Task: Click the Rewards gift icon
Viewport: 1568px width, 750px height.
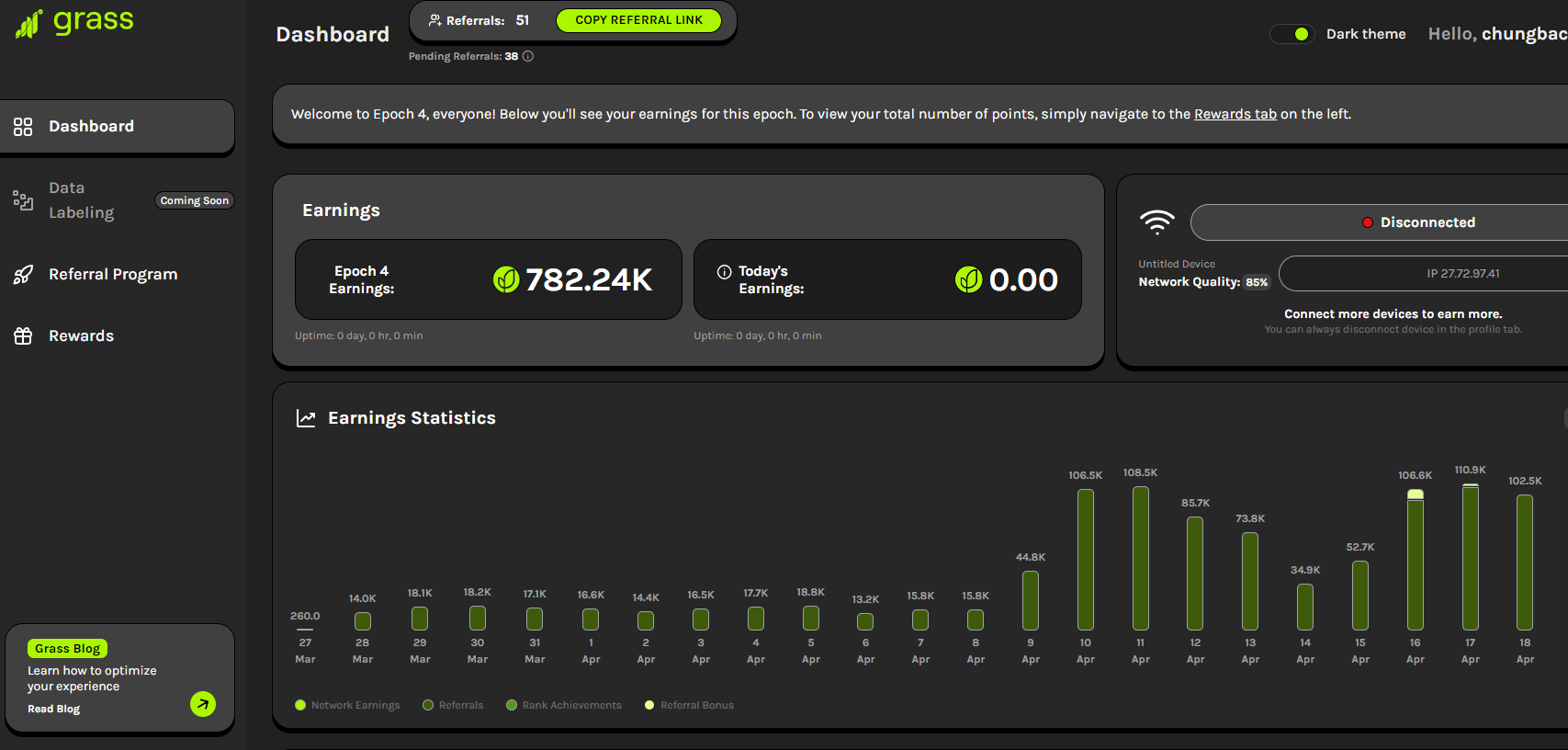Action: [23, 336]
